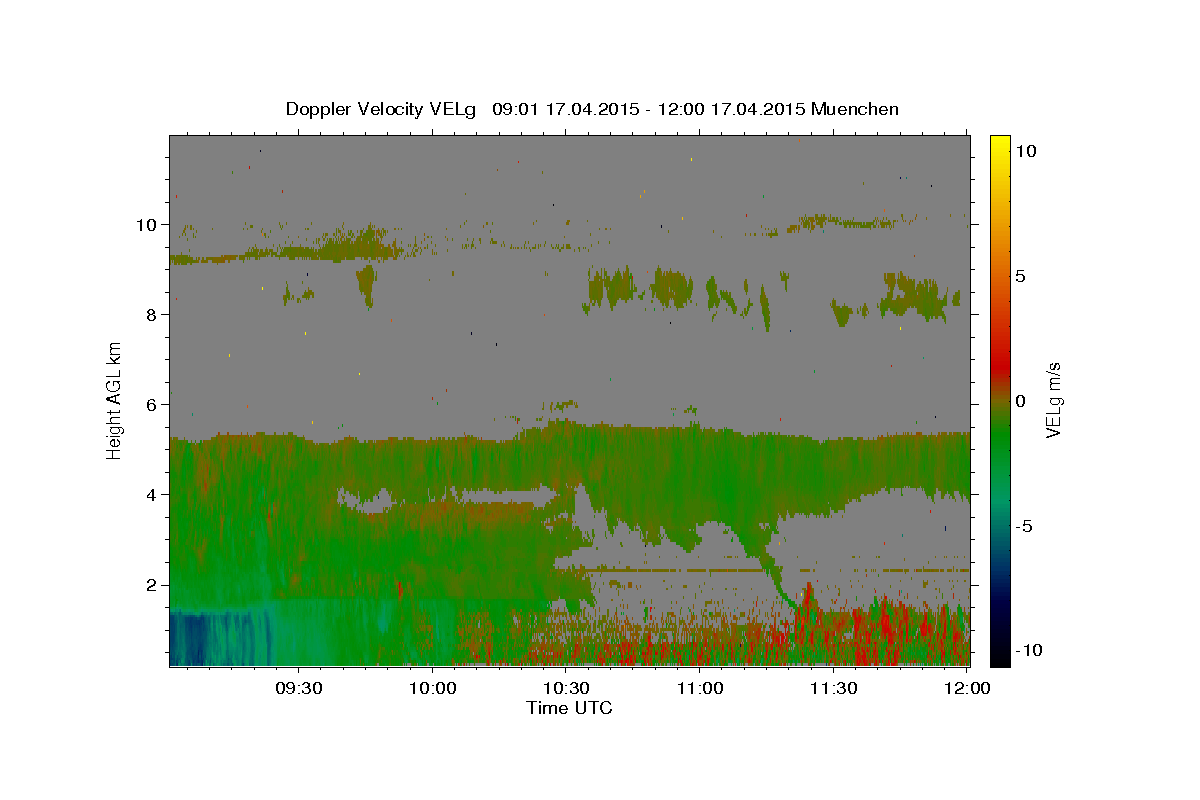The width and height of the screenshot is (1200, 800).
Task: Click the '12:00' time tick label
Action: [x=968, y=689]
